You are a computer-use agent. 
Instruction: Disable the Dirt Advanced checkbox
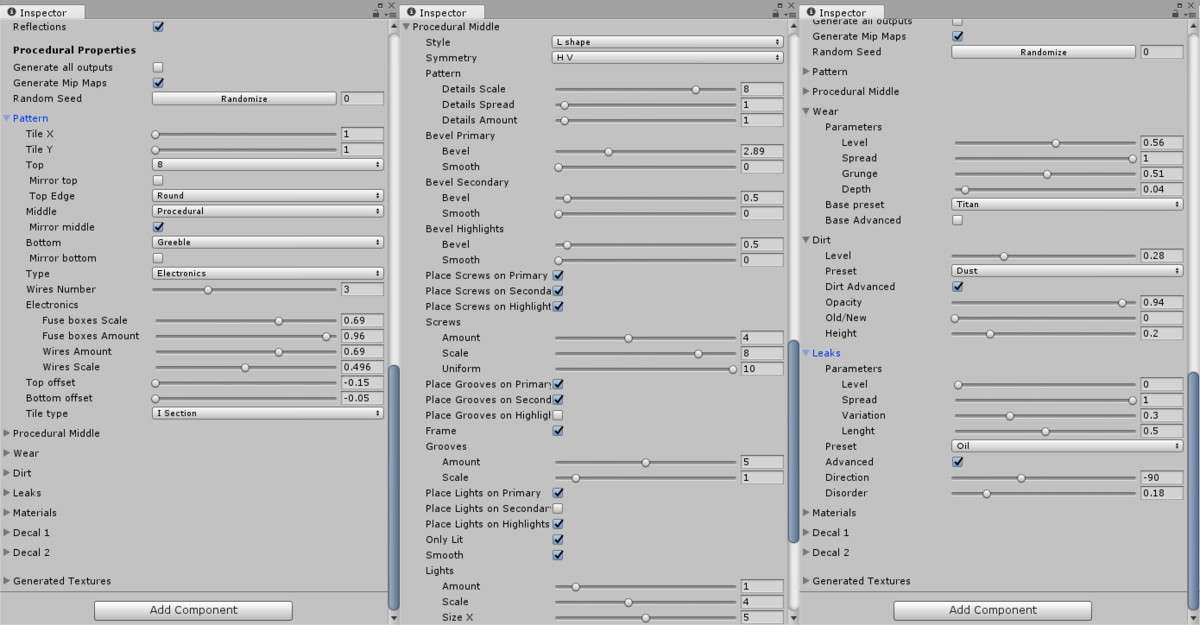(958, 287)
